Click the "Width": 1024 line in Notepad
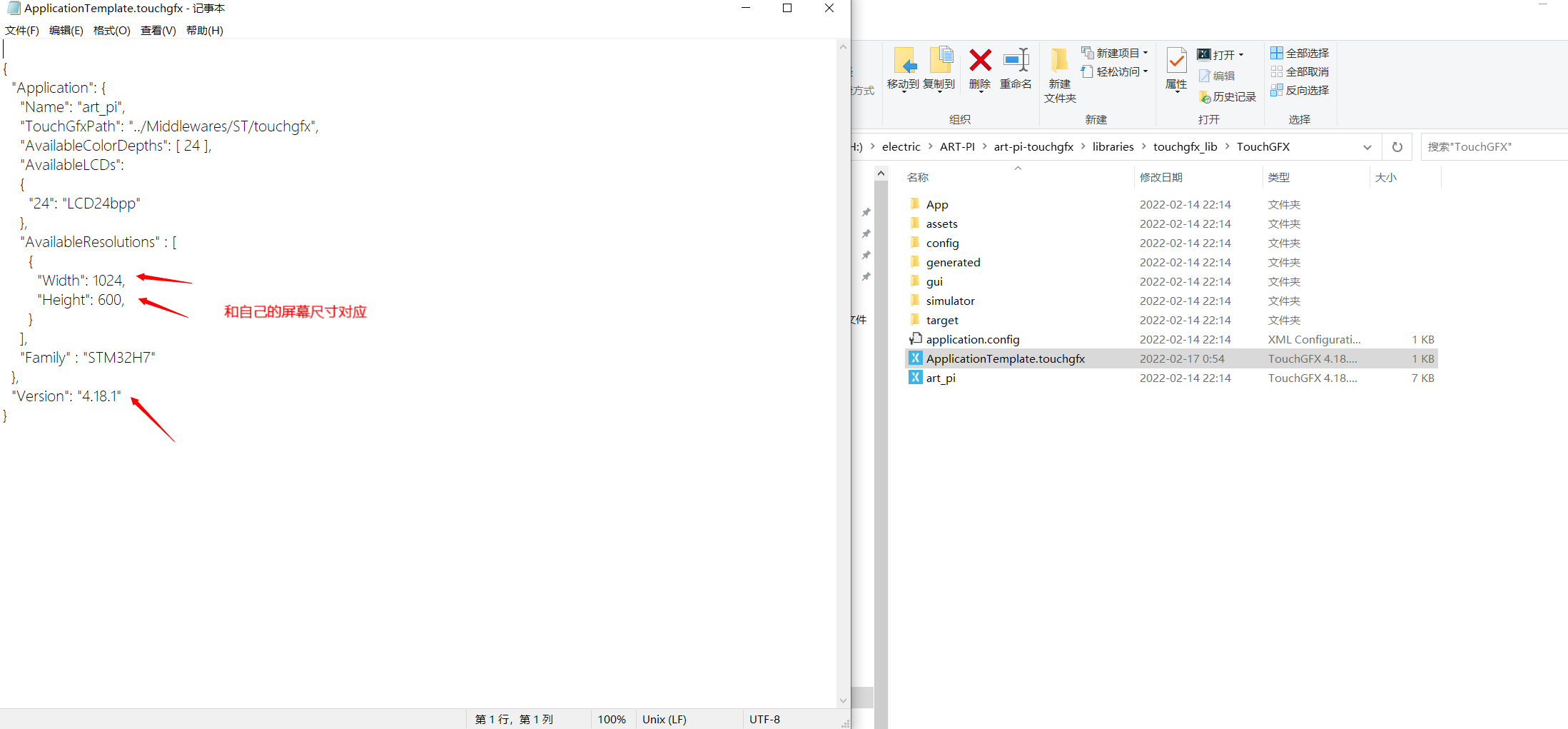This screenshot has width=1568, height=729. [x=81, y=281]
